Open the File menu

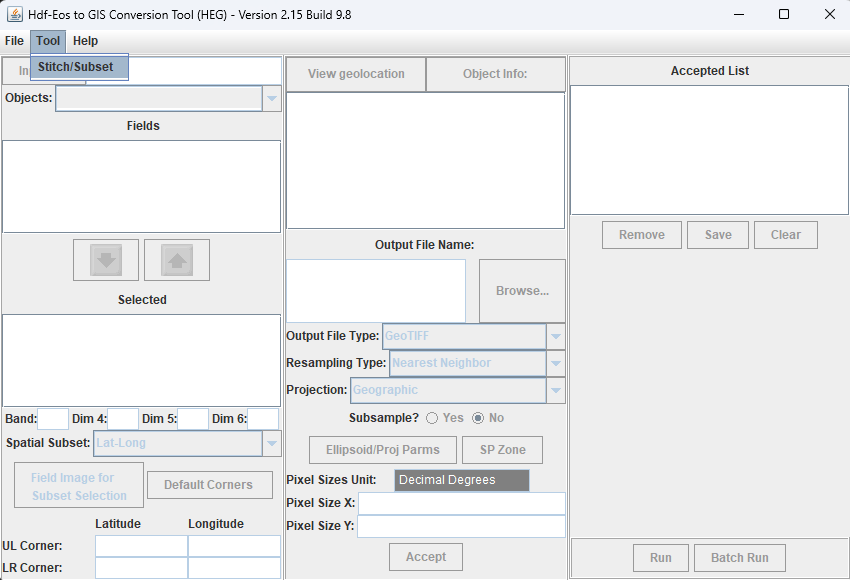(x=14, y=41)
